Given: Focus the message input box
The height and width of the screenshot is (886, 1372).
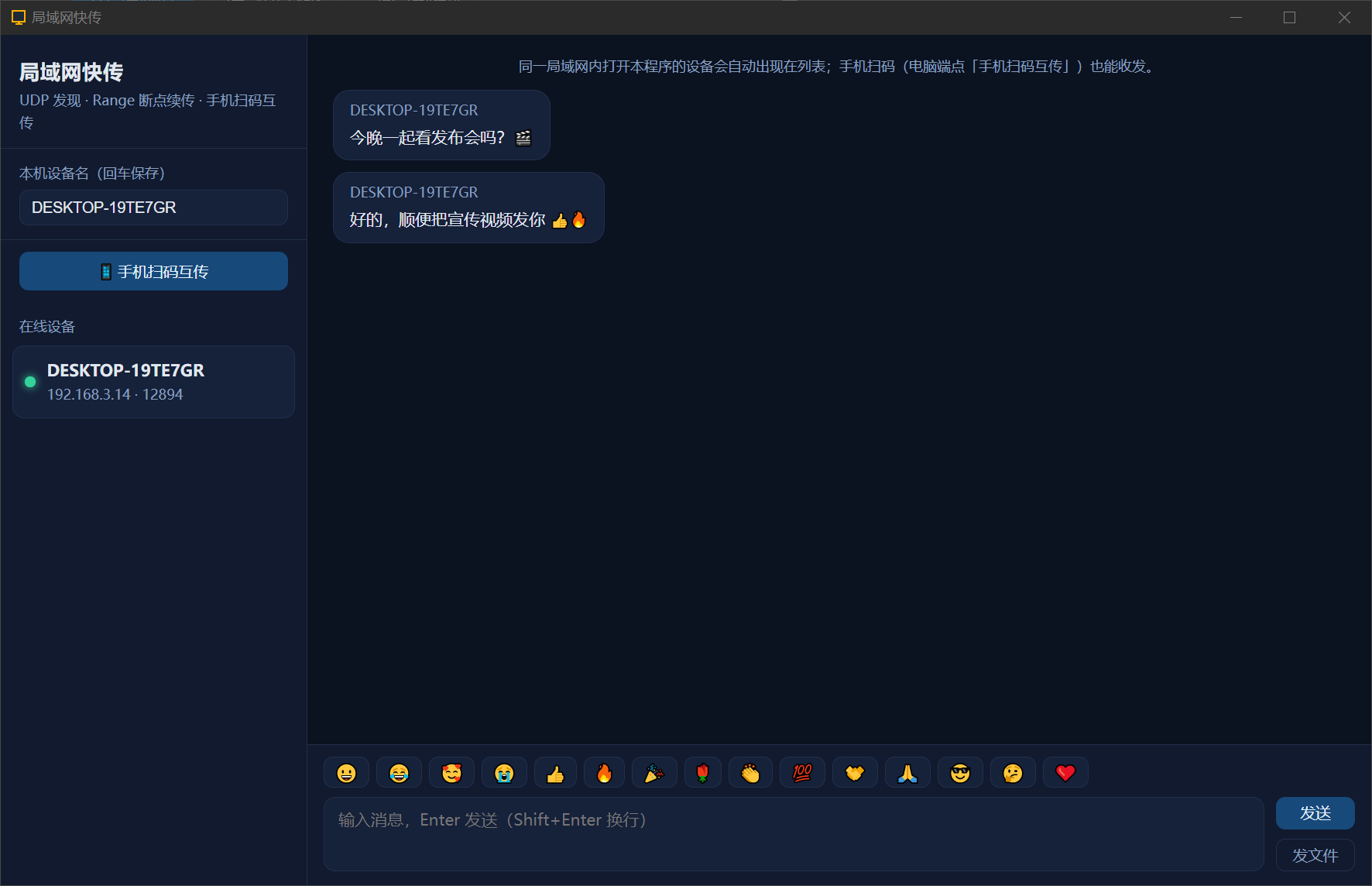Looking at the screenshot, I should 794,834.
